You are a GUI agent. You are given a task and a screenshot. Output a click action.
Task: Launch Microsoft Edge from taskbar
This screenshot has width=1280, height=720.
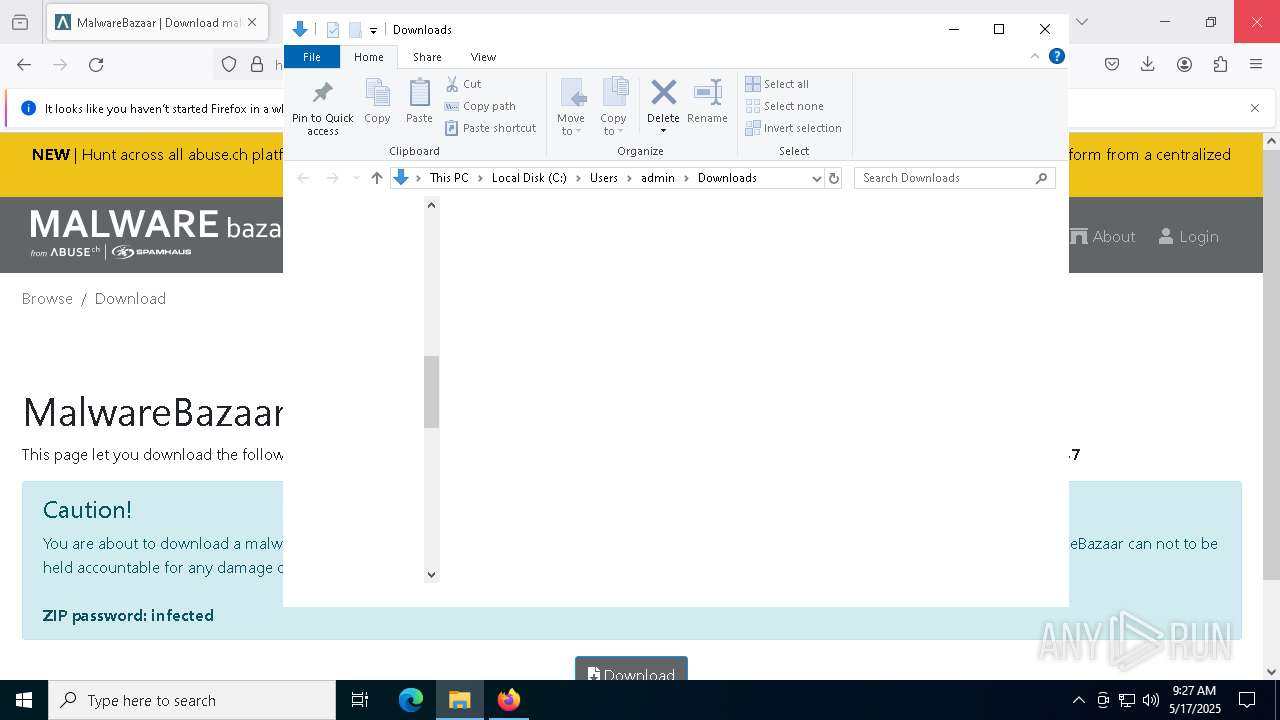coord(411,700)
